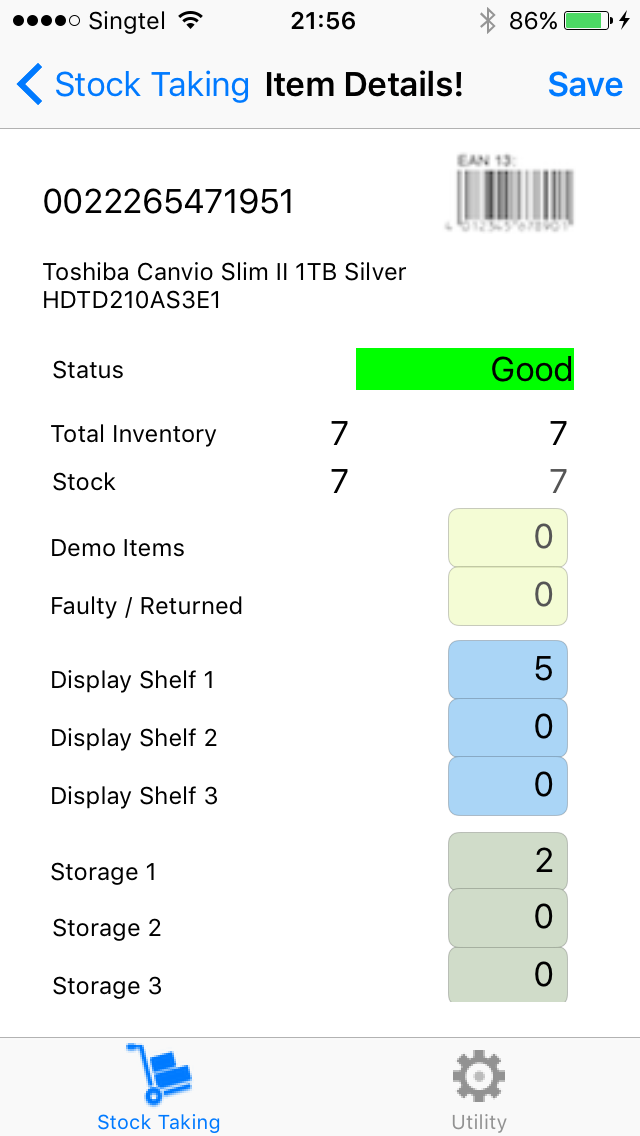The image size is (640, 1136).
Task: Save the item details
Action: [x=585, y=85]
